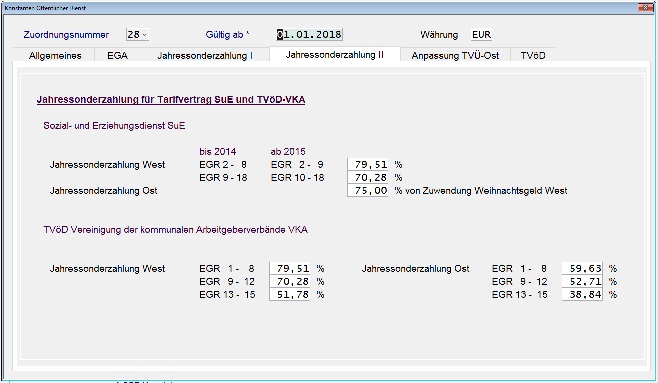
Task: Click the Gültig ab date field
Action: point(309,34)
